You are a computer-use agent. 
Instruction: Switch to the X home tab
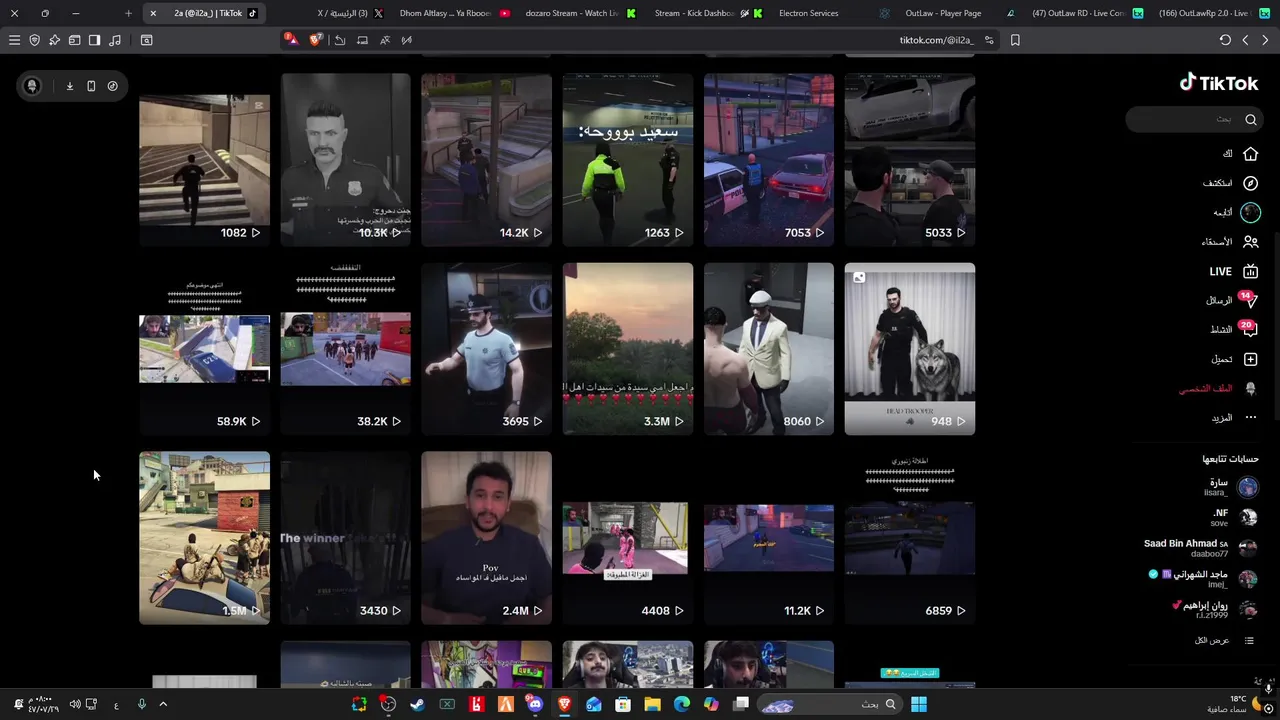pos(348,13)
